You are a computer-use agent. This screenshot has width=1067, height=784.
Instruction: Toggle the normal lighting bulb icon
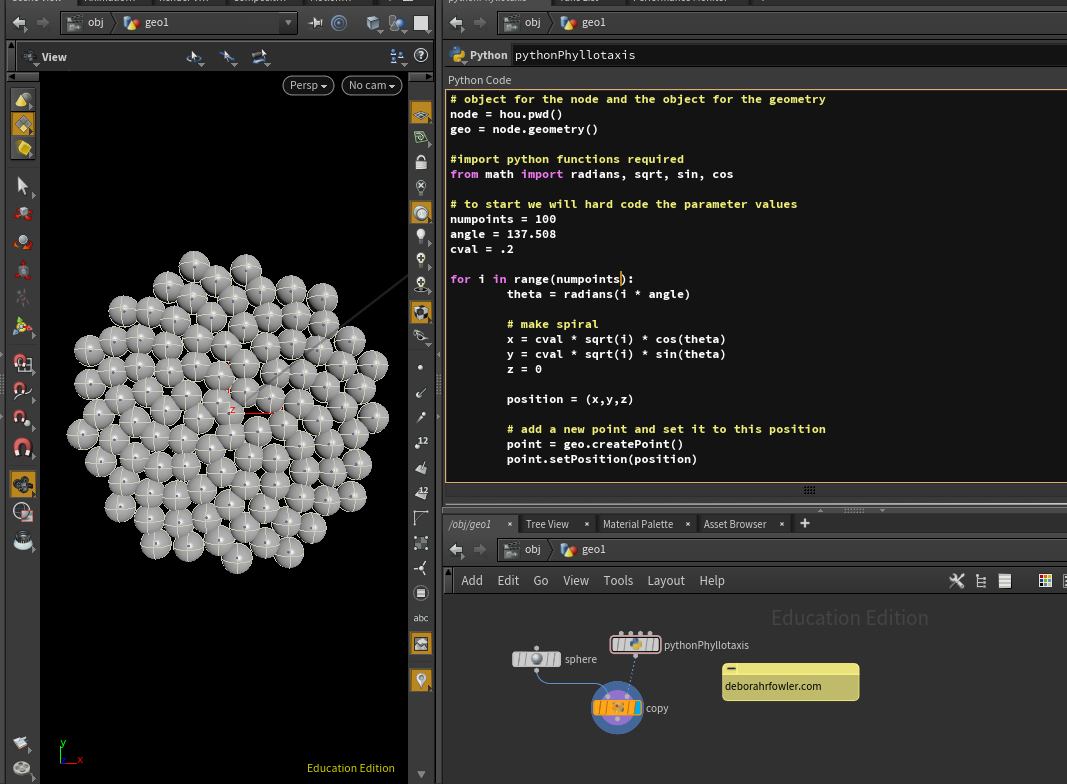tap(421, 235)
